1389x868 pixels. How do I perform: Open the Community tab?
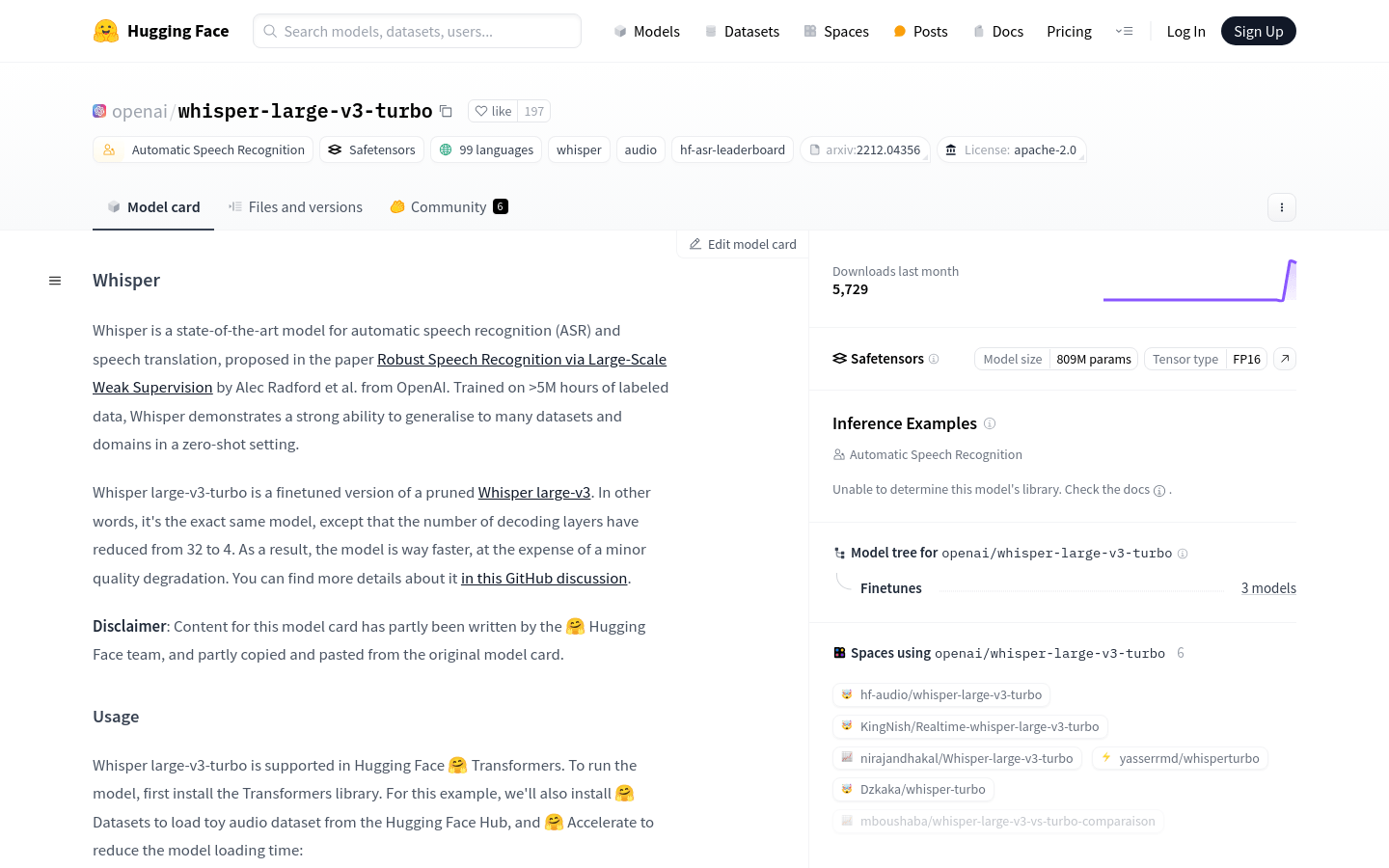(x=449, y=207)
